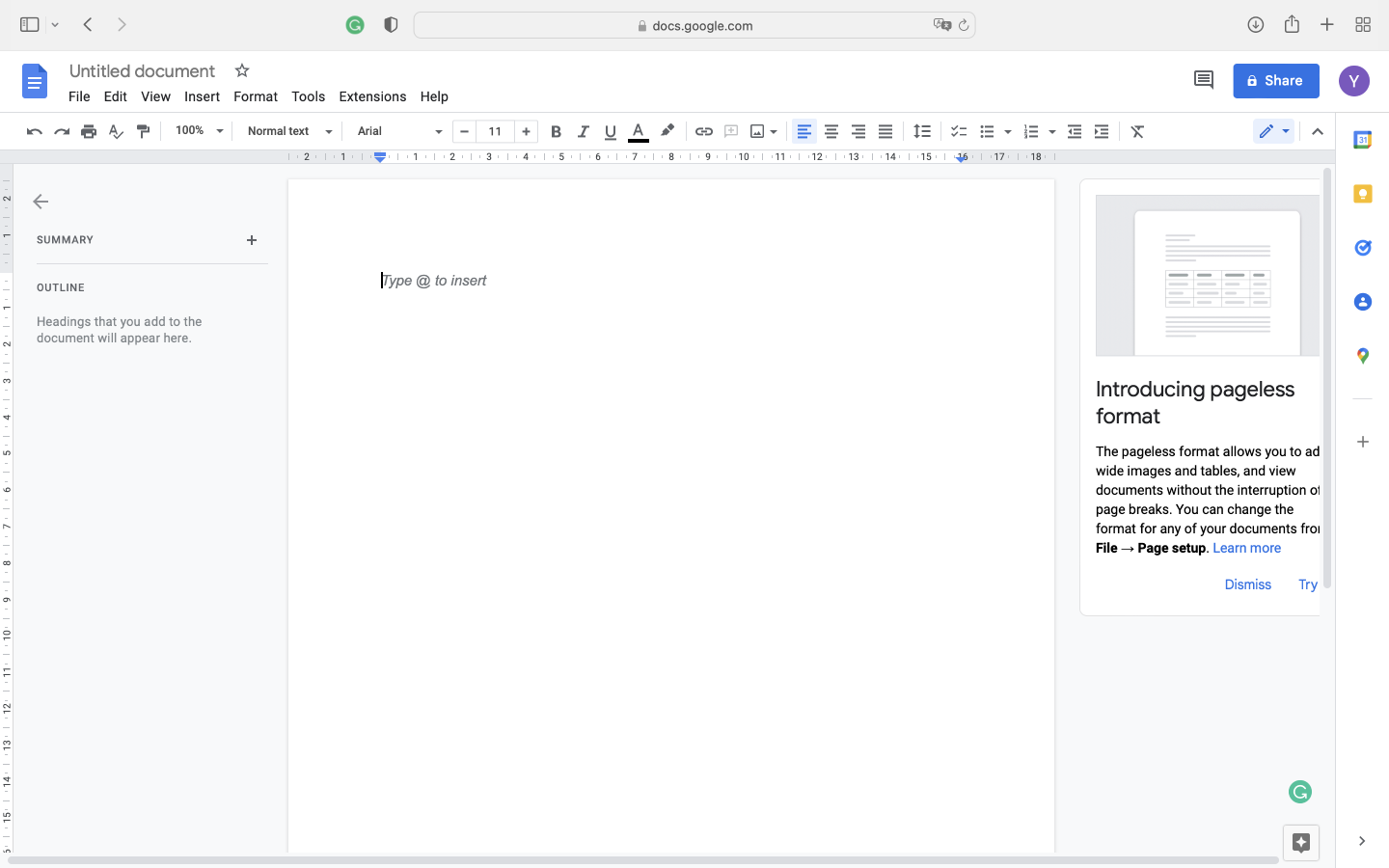Close document outline with back arrow
The width and height of the screenshot is (1389, 868).
pos(41,202)
